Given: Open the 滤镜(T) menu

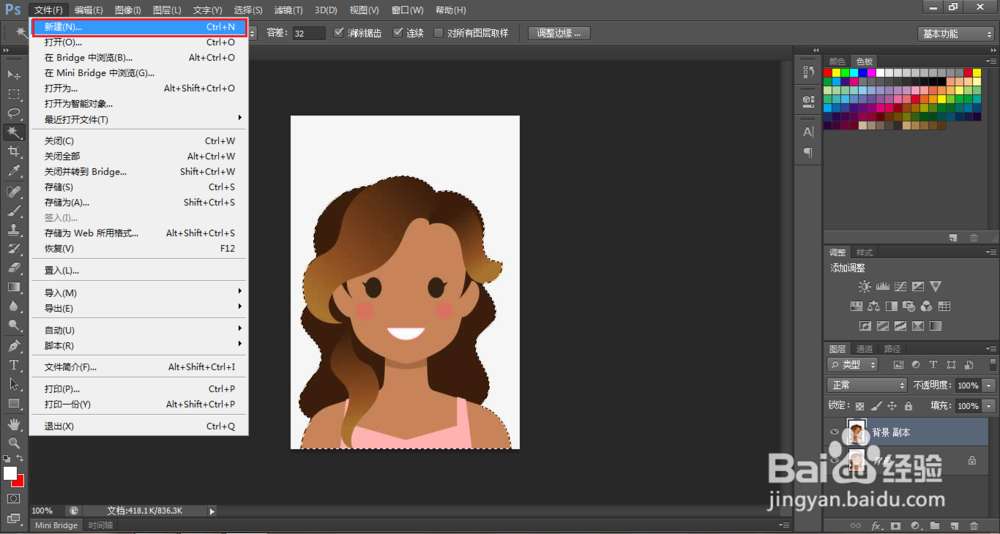Looking at the screenshot, I should pyautogui.click(x=288, y=10).
